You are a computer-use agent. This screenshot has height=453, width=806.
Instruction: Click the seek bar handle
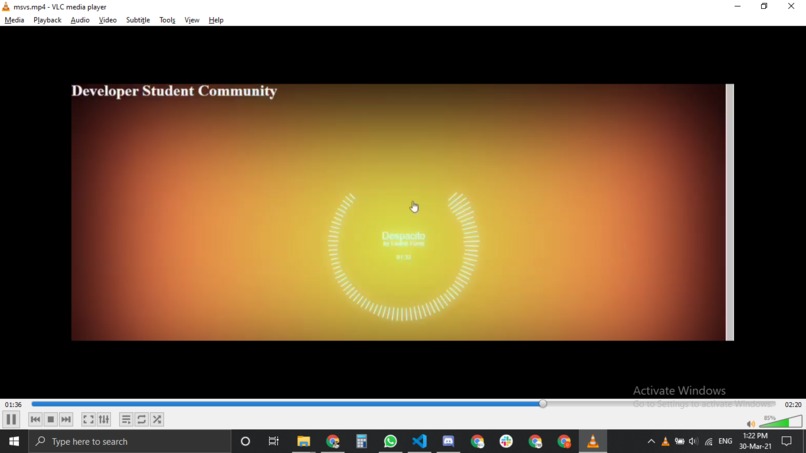tap(543, 404)
